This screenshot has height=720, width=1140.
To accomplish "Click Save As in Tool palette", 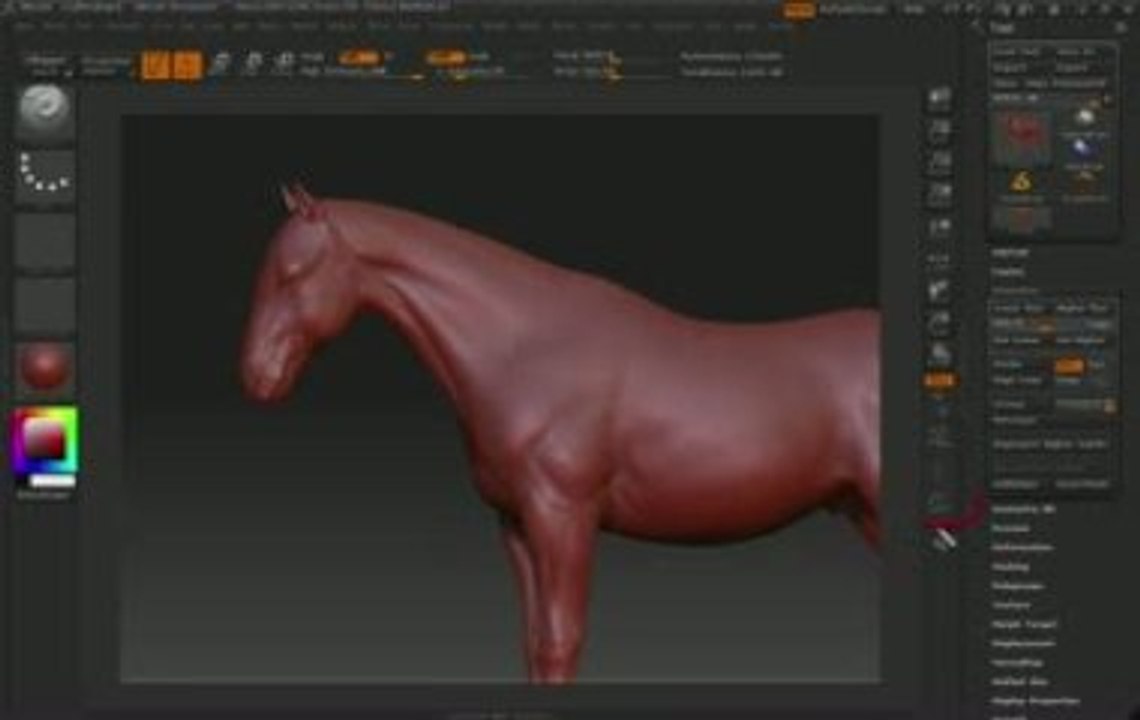I will [1076, 52].
